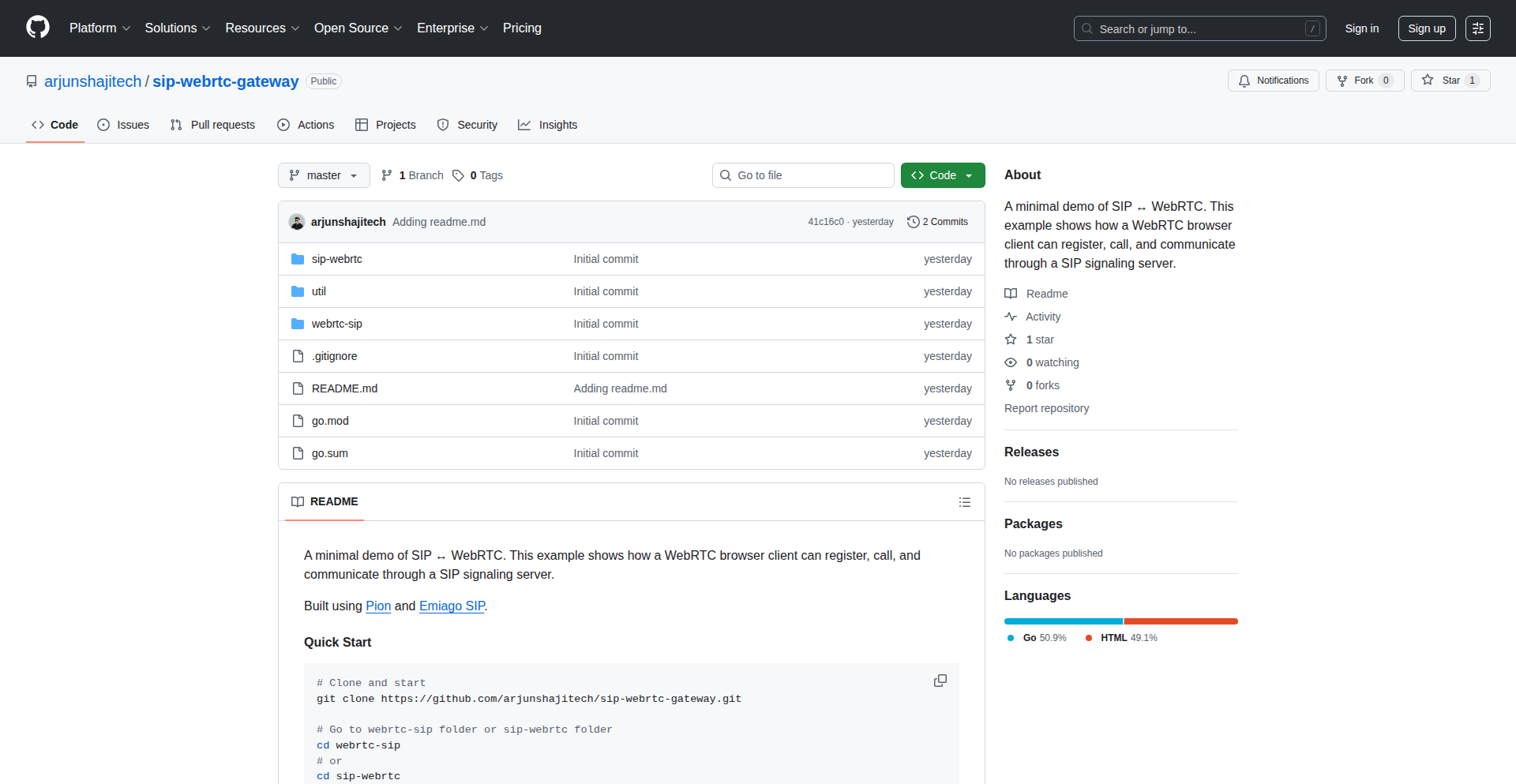Viewport: 1516px width, 784px height.
Task: Toggle Notifications for this repository
Action: tap(1273, 81)
